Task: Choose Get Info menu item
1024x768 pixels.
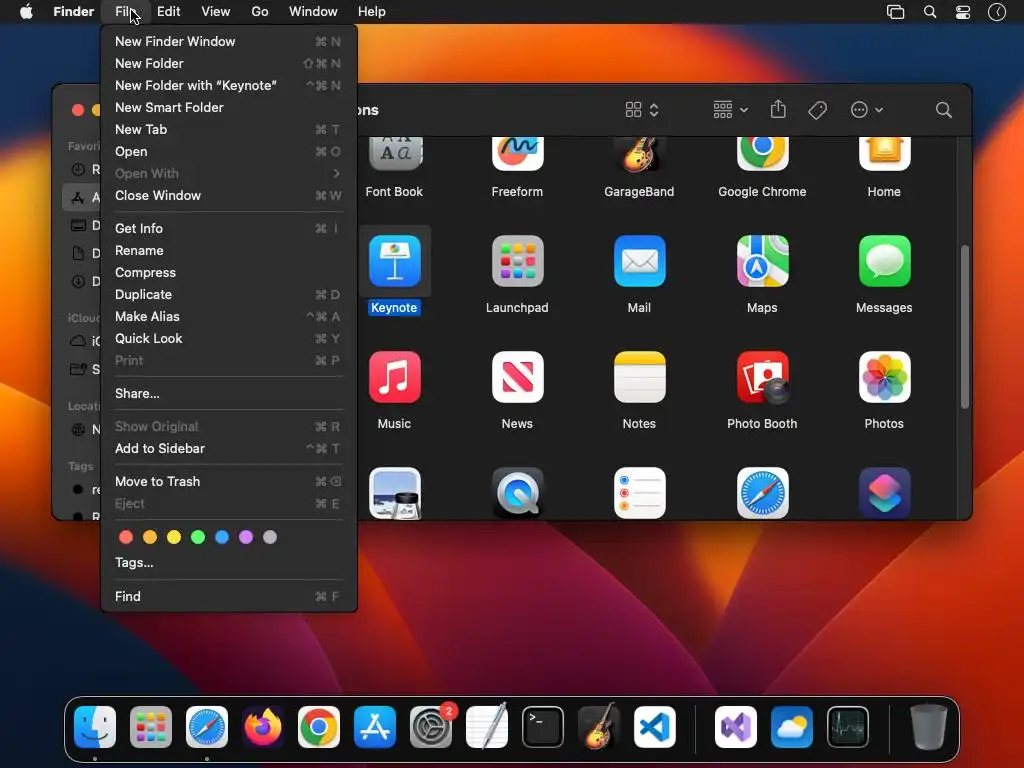Action: click(x=228, y=229)
